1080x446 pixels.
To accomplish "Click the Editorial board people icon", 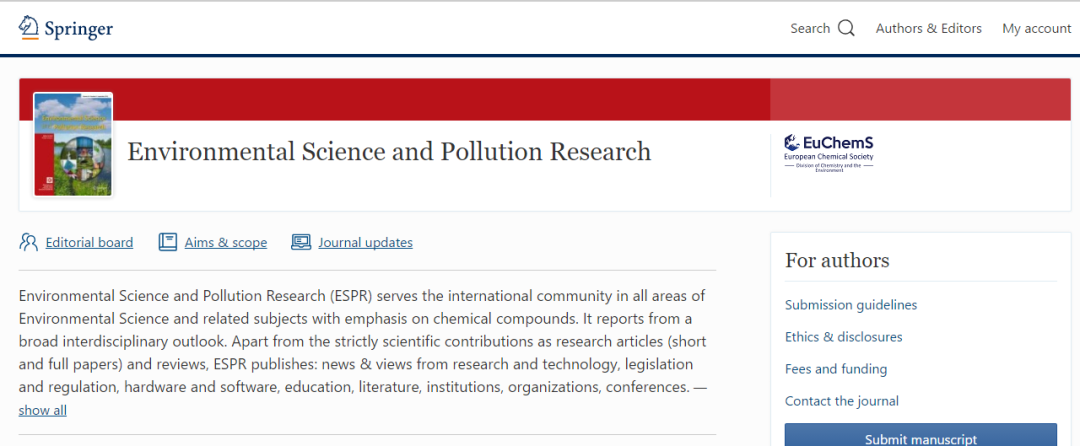I will [28, 242].
